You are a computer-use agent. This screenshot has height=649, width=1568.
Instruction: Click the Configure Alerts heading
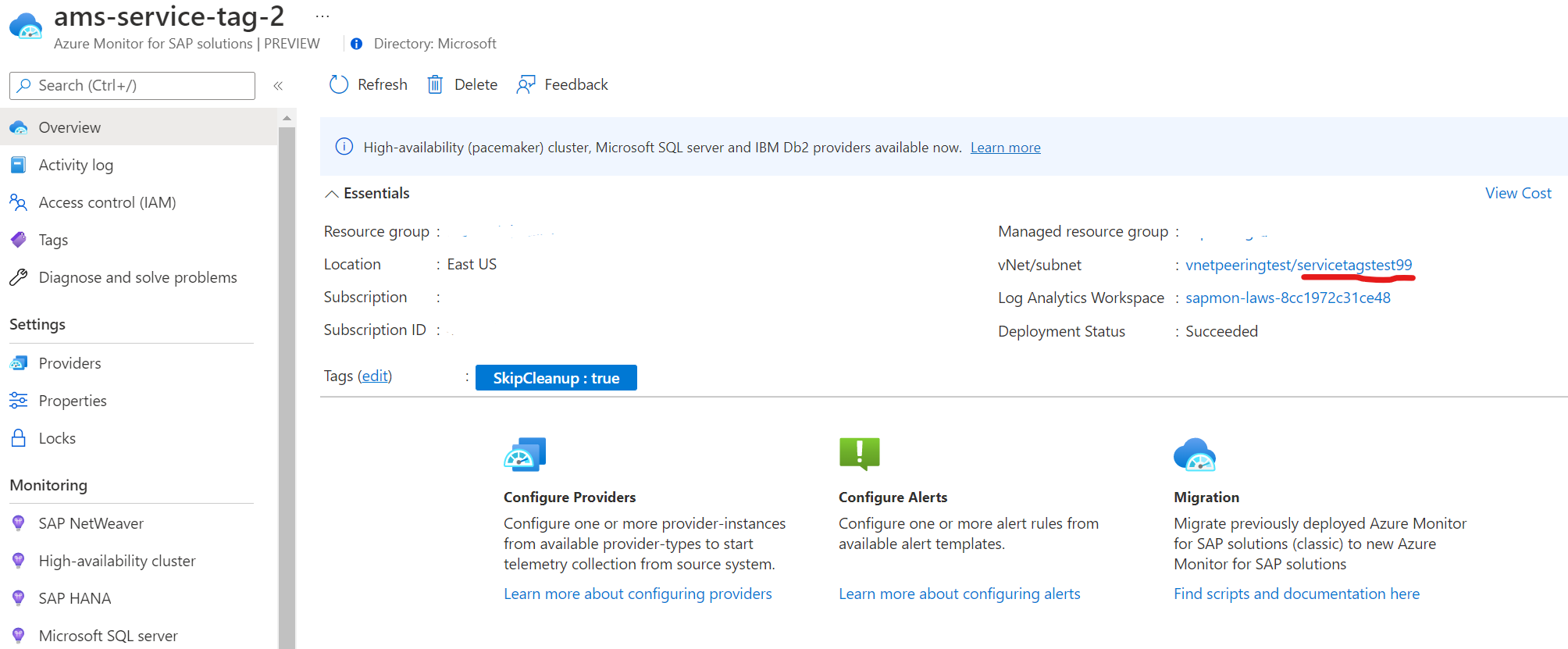pyautogui.click(x=893, y=497)
